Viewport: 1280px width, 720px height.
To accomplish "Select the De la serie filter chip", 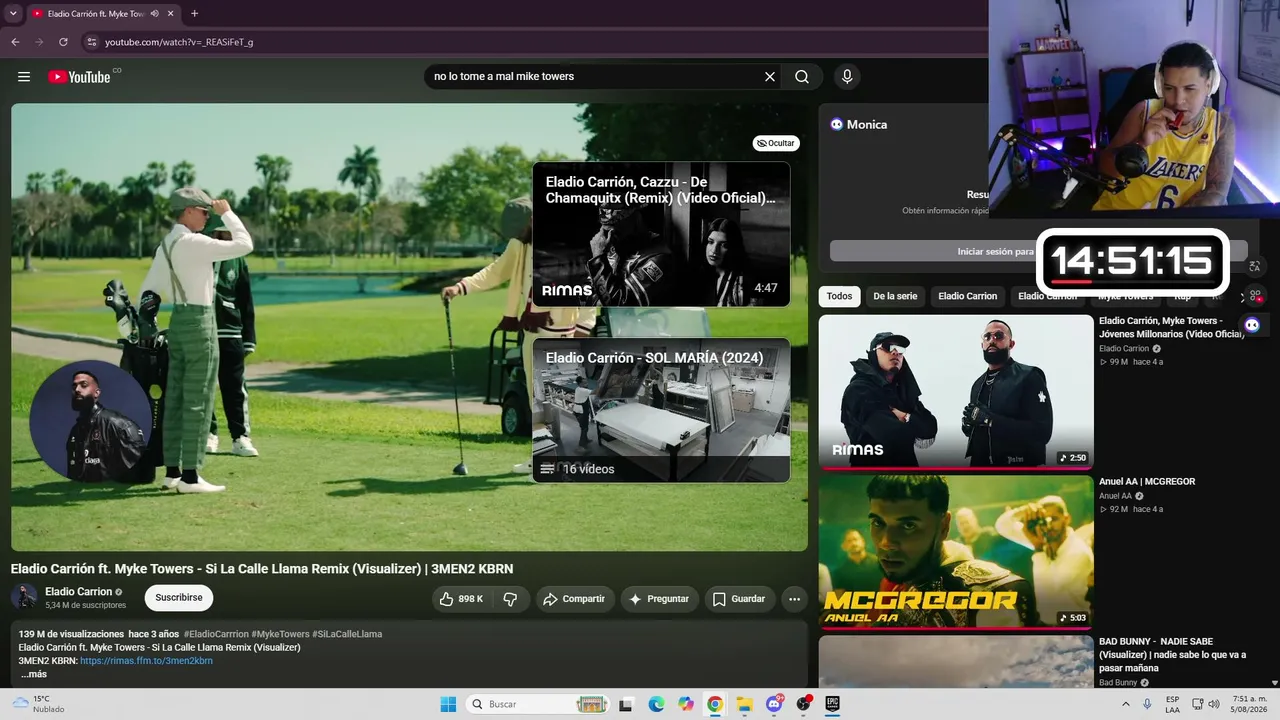I will [x=895, y=296].
